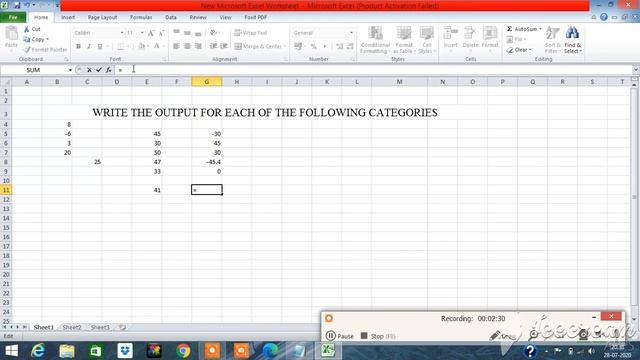Switch to the Review tab
Image resolution: width=640 pixels, height=360 pixels.
[x=198, y=17]
